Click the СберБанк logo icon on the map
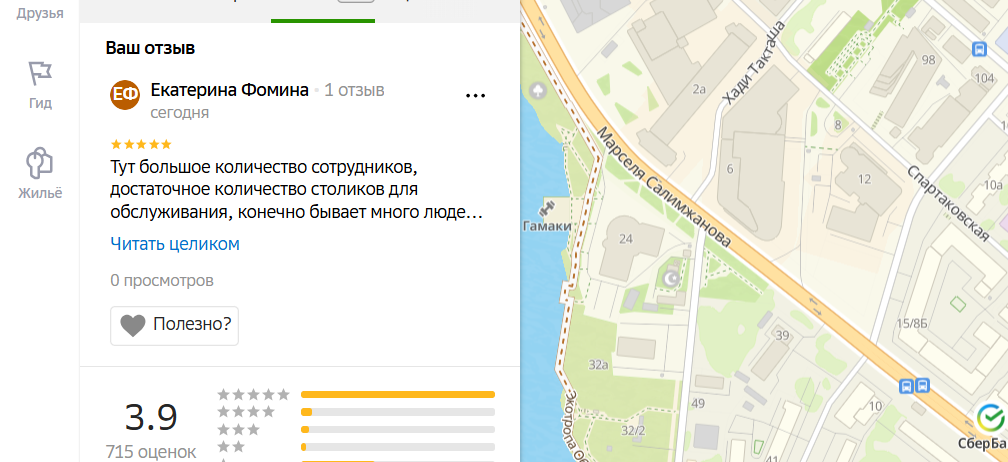1008x462 pixels. (x=989, y=419)
